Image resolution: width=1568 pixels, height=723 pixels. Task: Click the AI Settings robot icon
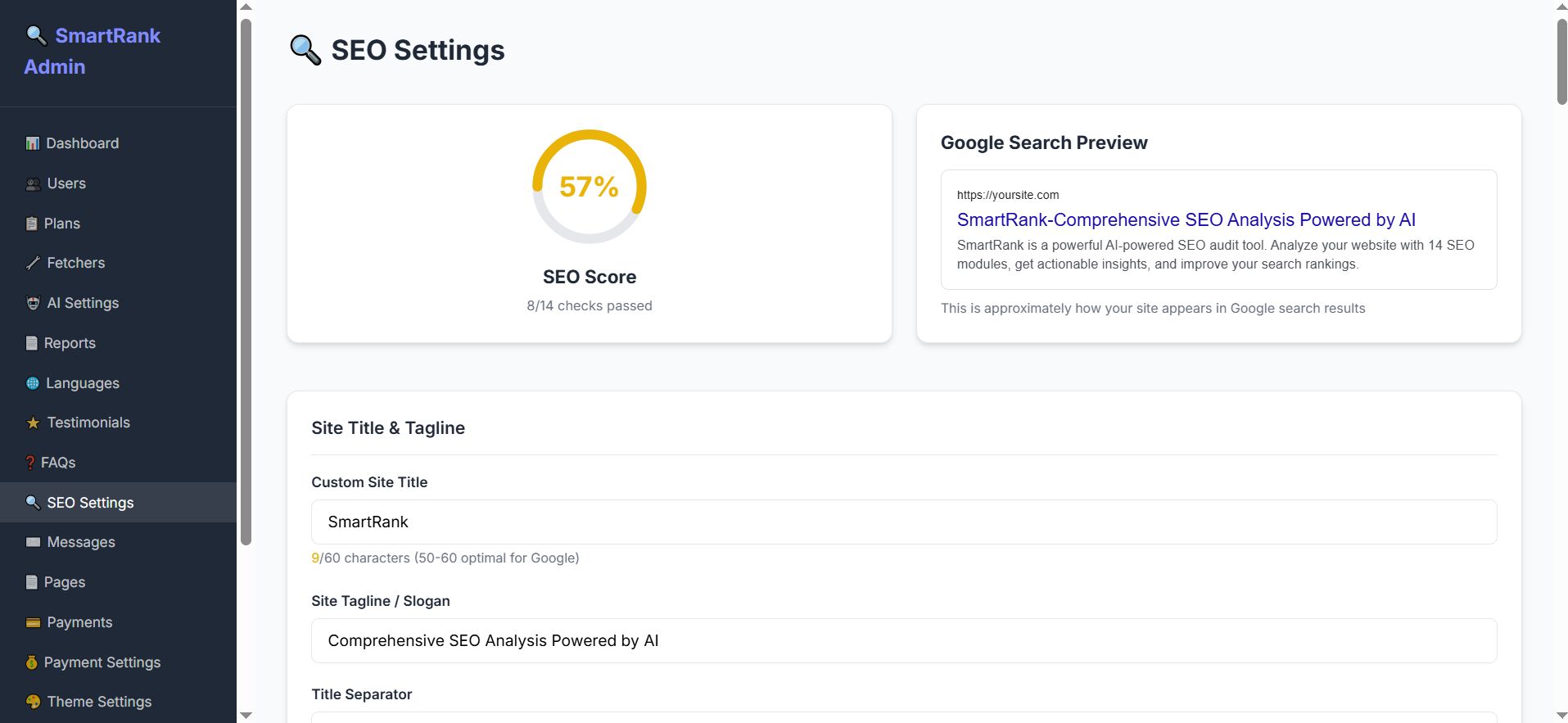point(33,303)
